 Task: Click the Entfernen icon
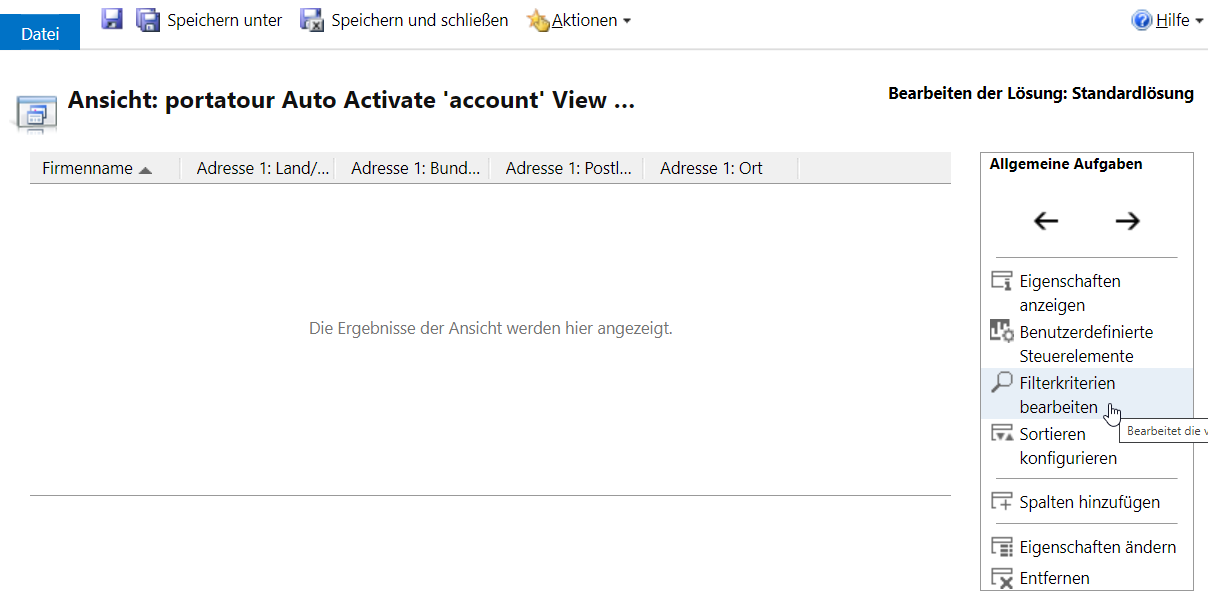pos(1001,578)
